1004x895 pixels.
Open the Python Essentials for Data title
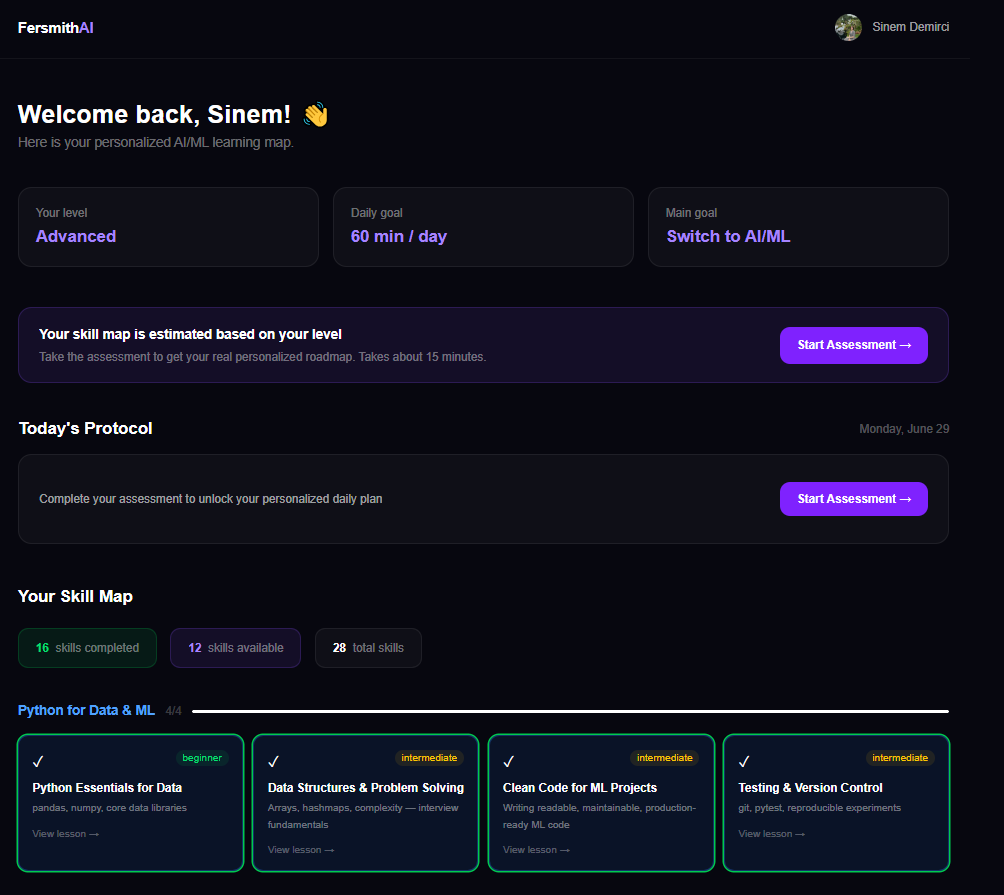tap(107, 788)
